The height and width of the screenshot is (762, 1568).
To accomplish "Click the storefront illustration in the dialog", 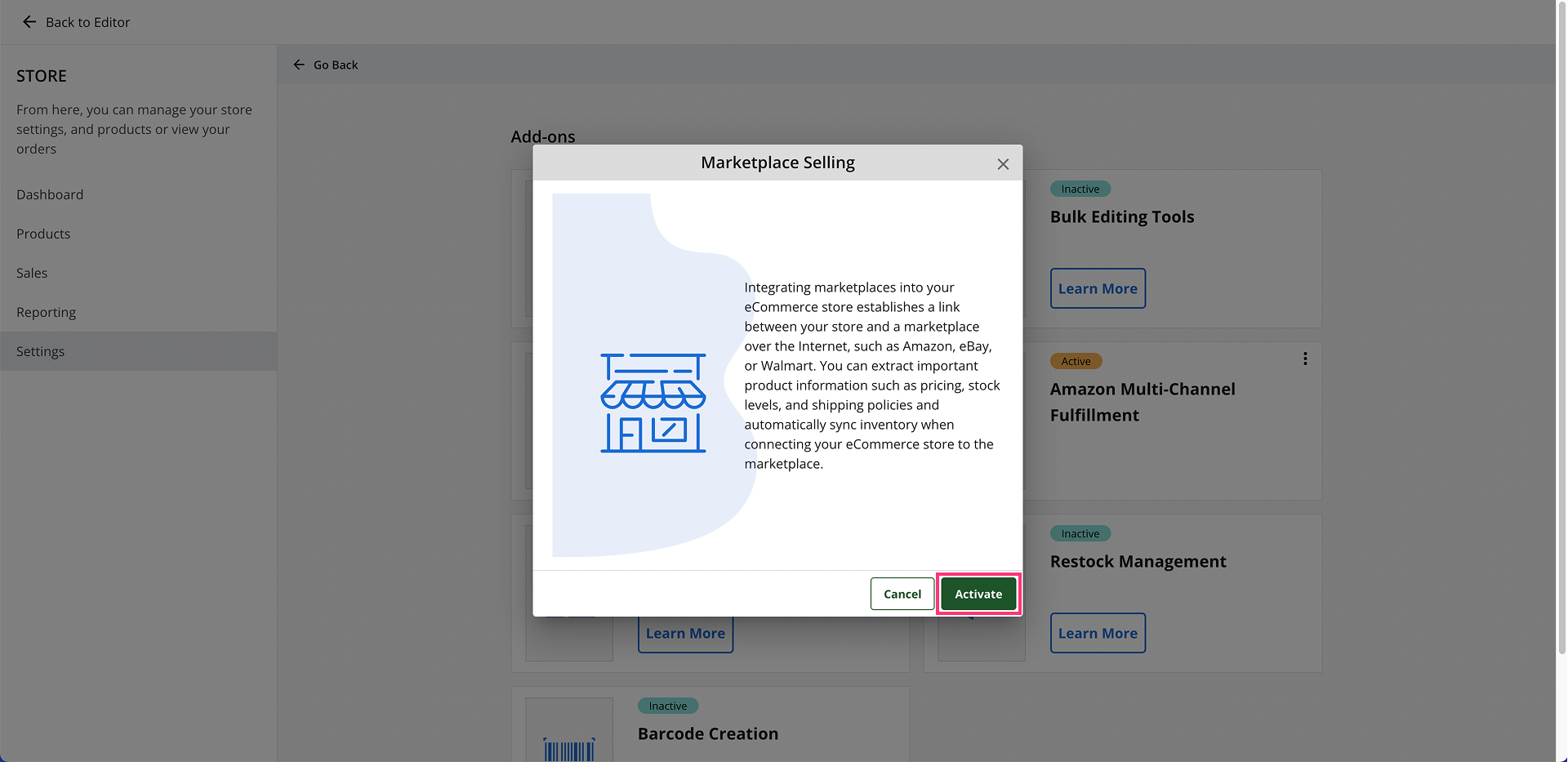I will coord(653,403).
